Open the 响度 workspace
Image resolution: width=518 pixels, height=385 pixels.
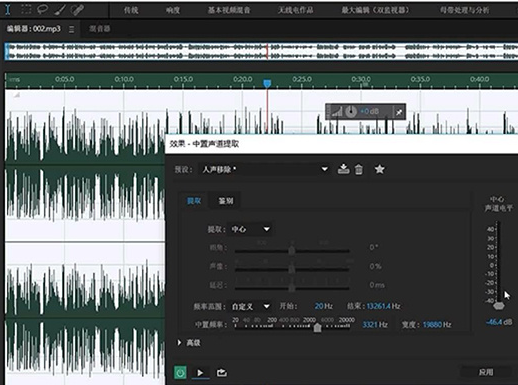click(x=173, y=10)
